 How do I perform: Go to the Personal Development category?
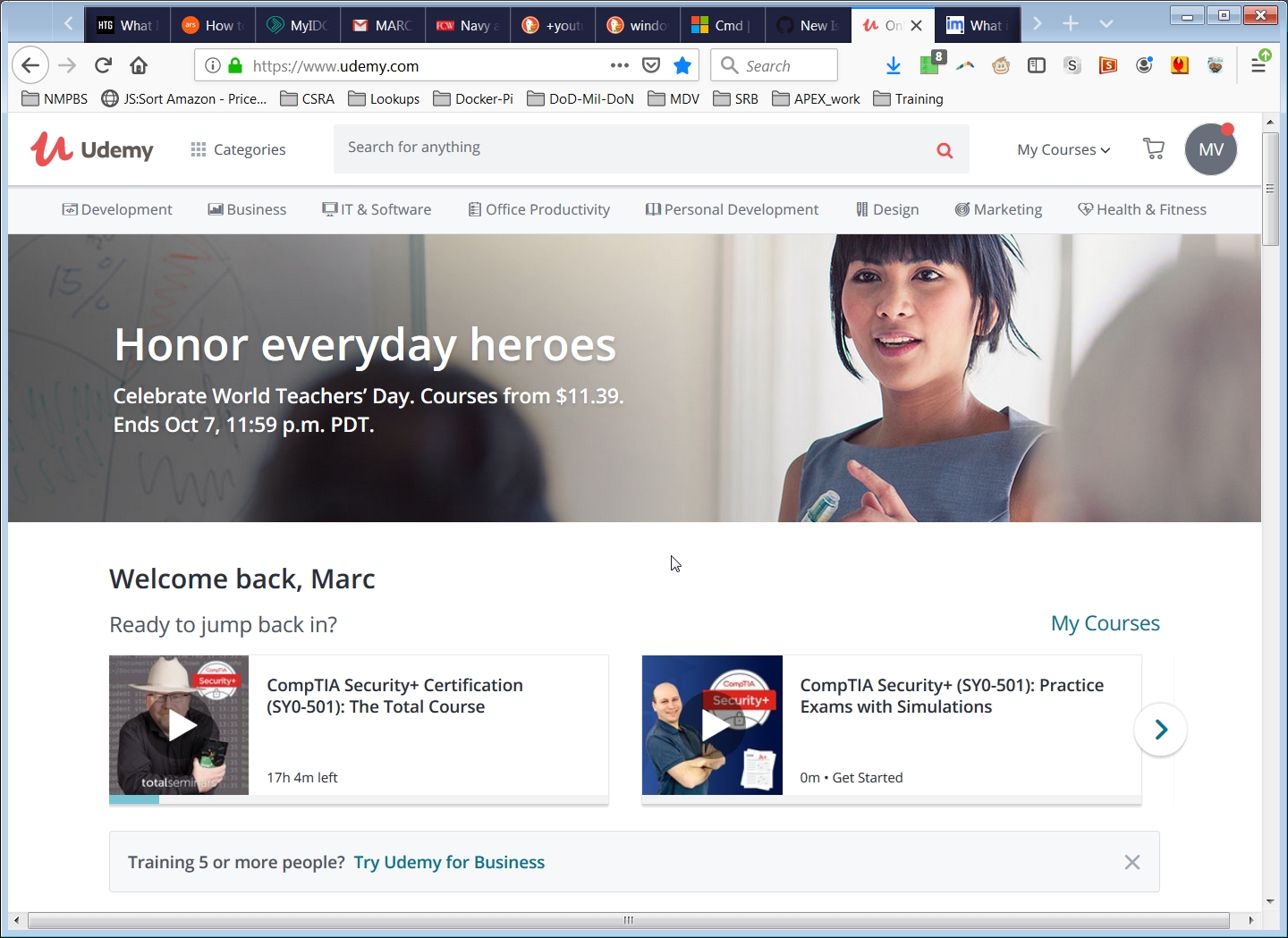point(732,209)
